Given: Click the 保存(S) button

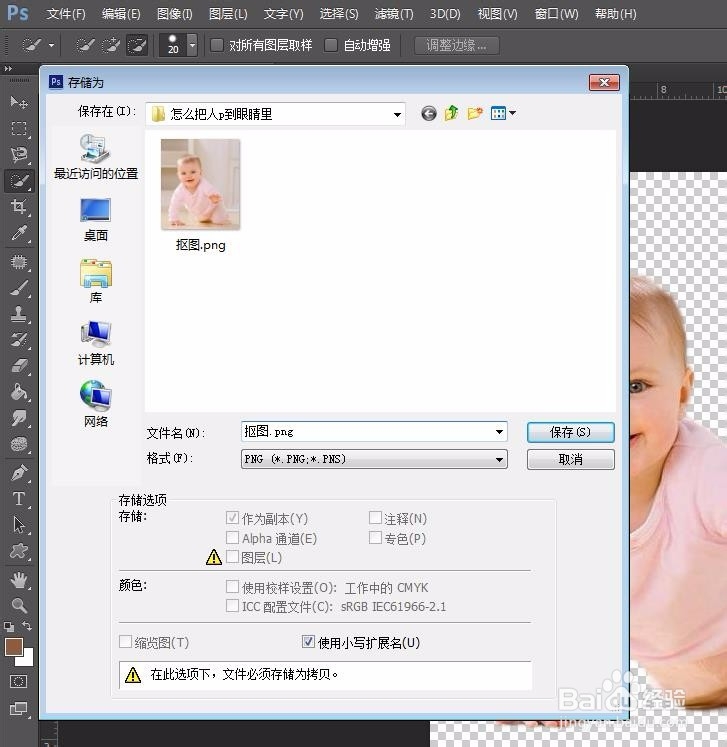Looking at the screenshot, I should [570, 433].
